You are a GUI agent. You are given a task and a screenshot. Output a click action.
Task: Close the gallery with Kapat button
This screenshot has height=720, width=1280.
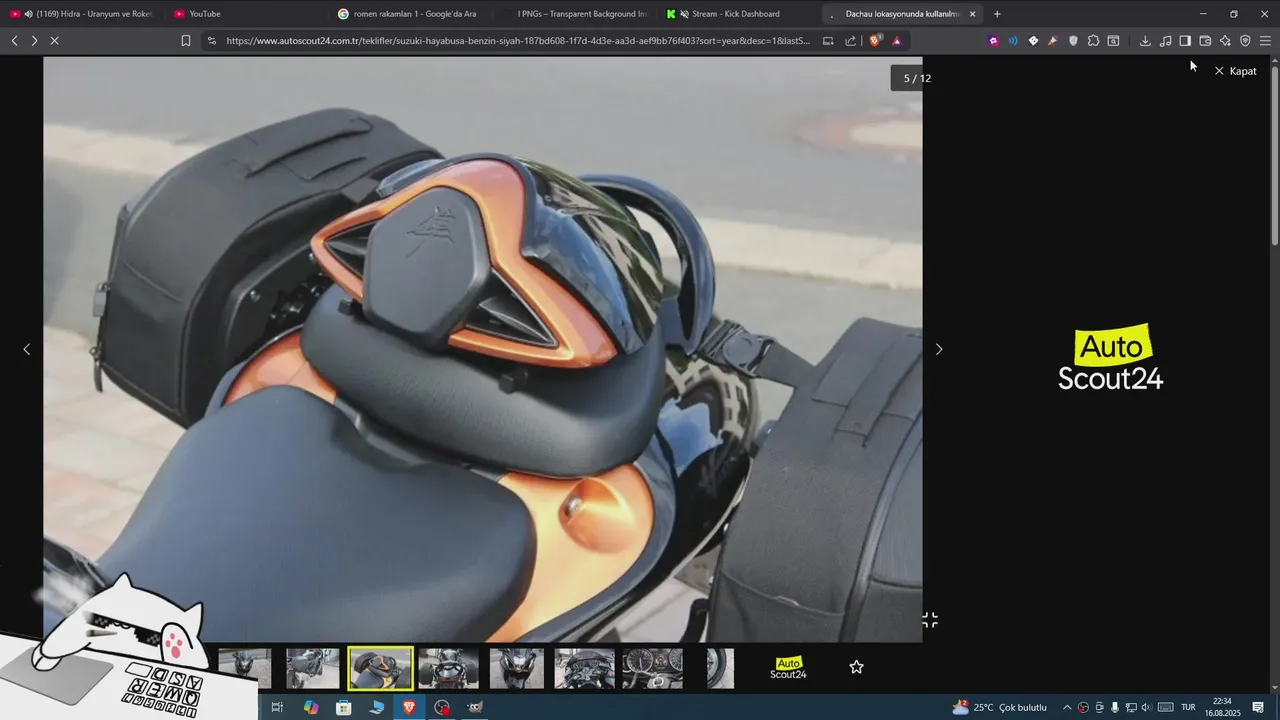coord(1235,71)
